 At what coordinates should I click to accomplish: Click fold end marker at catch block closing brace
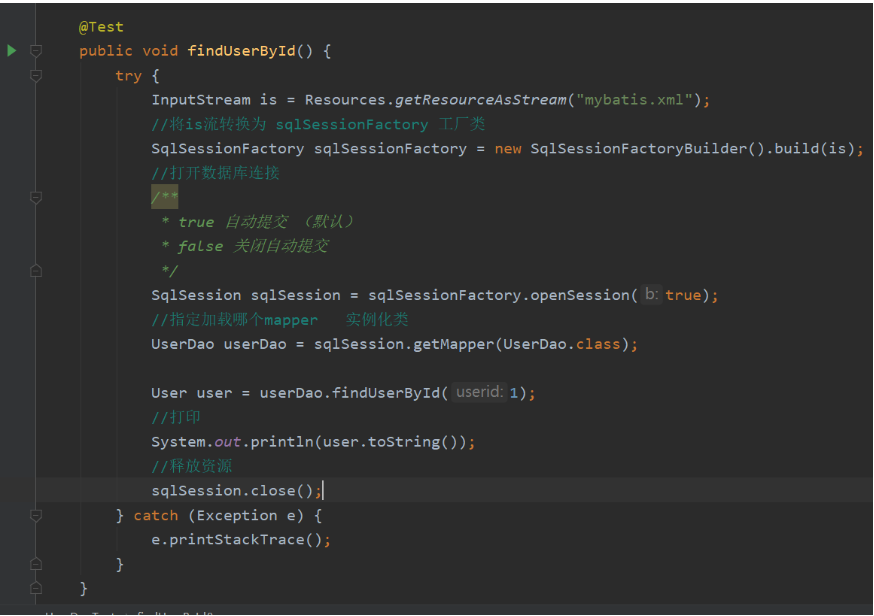tap(36, 564)
